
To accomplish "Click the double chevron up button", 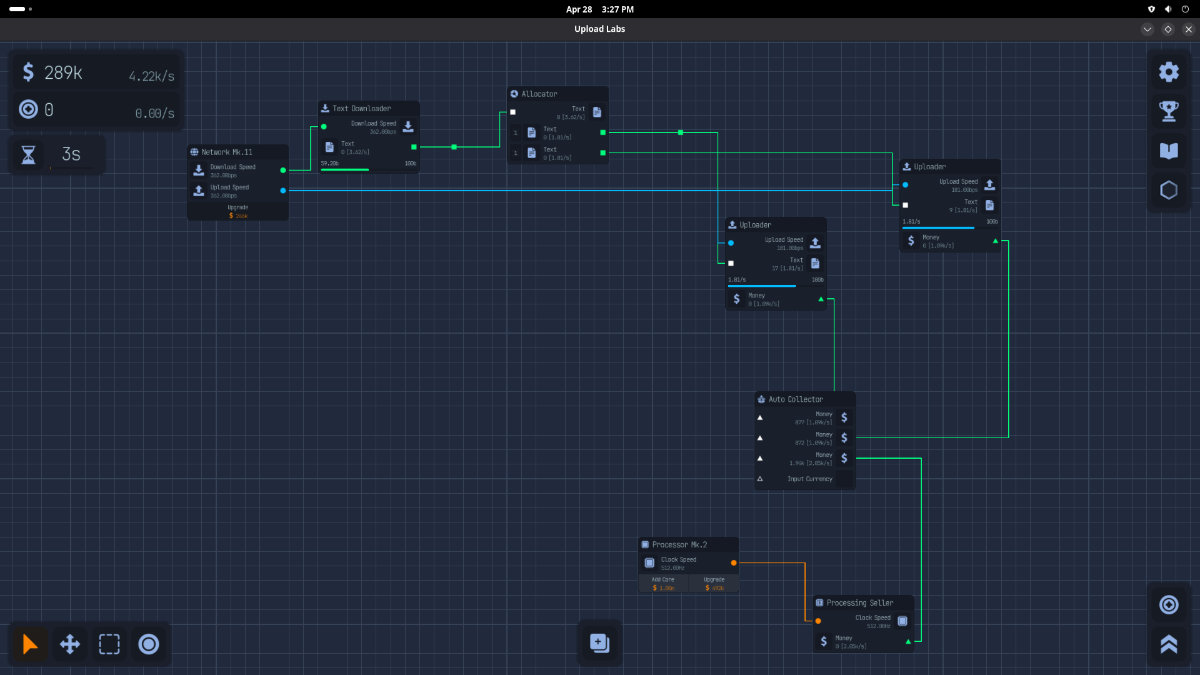I will coord(1168,644).
